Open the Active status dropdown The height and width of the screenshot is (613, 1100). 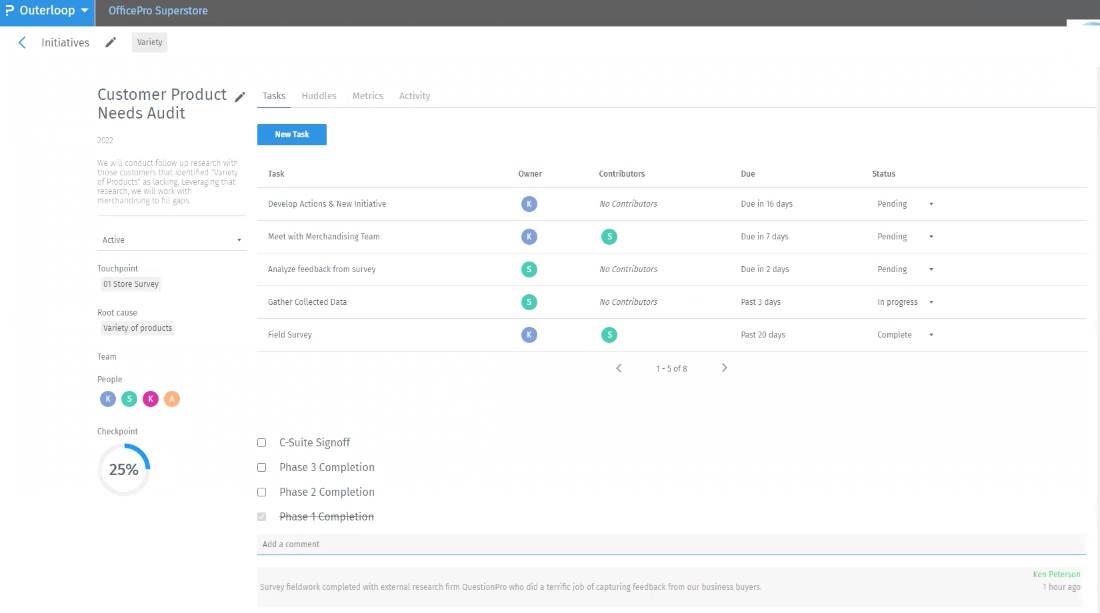[172, 240]
